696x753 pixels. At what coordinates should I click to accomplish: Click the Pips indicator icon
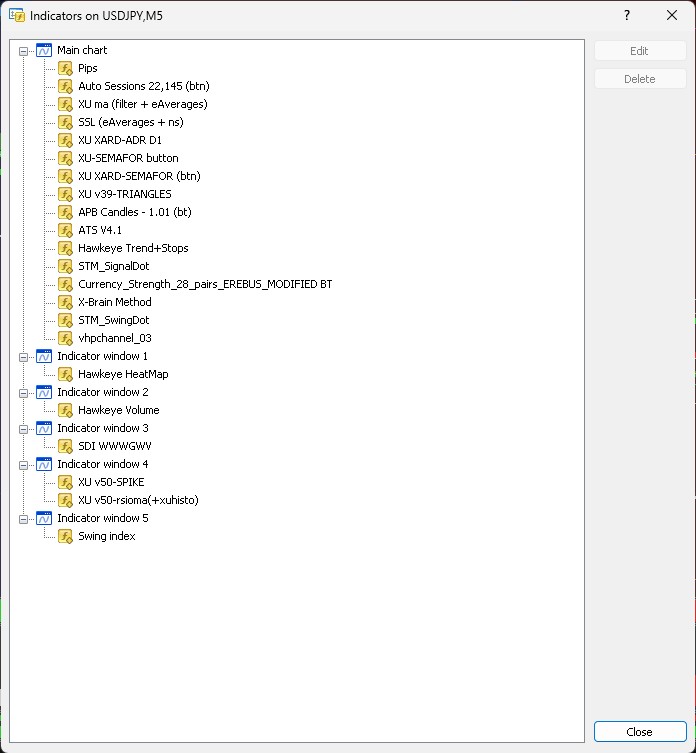tap(65, 68)
